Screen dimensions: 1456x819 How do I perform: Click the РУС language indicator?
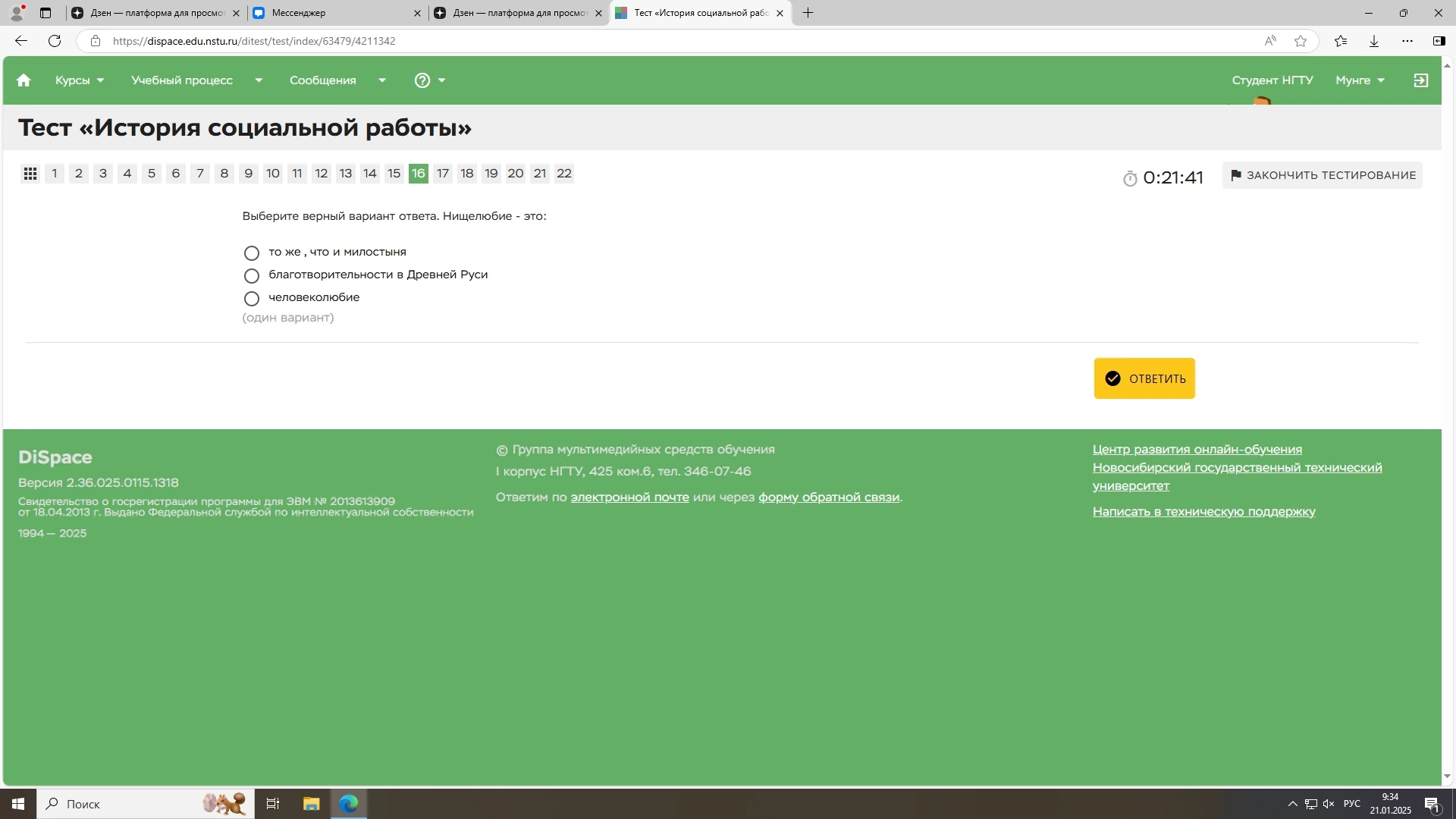click(x=1352, y=804)
